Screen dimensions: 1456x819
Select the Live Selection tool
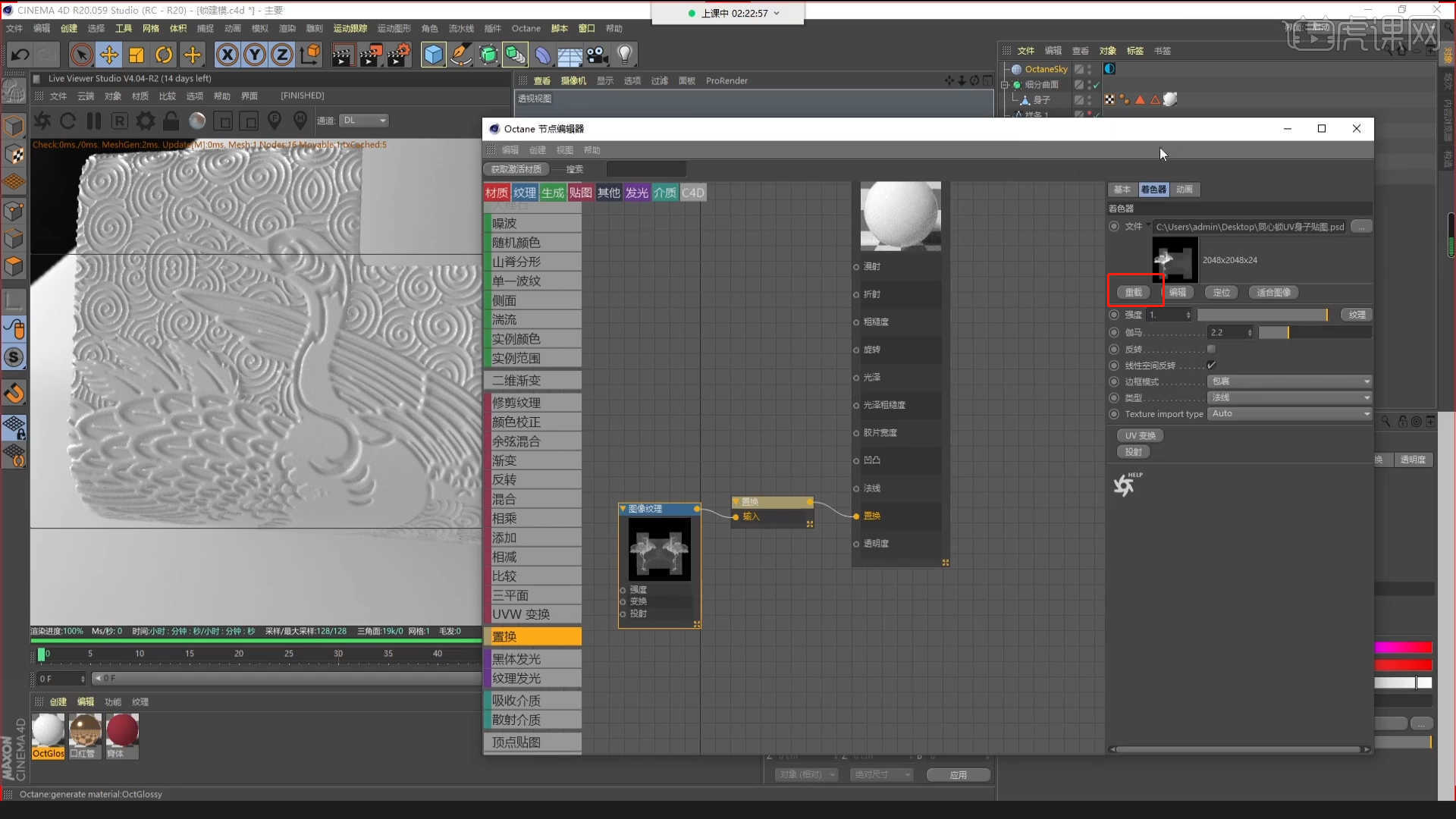point(81,55)
